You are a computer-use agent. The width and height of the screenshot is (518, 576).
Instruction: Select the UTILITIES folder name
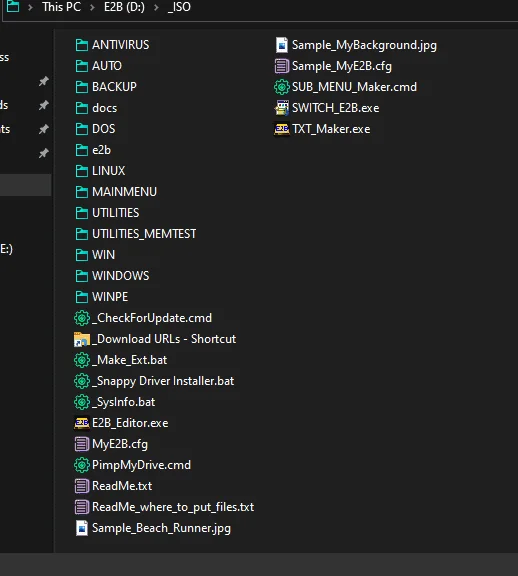[x=115, y=213]
